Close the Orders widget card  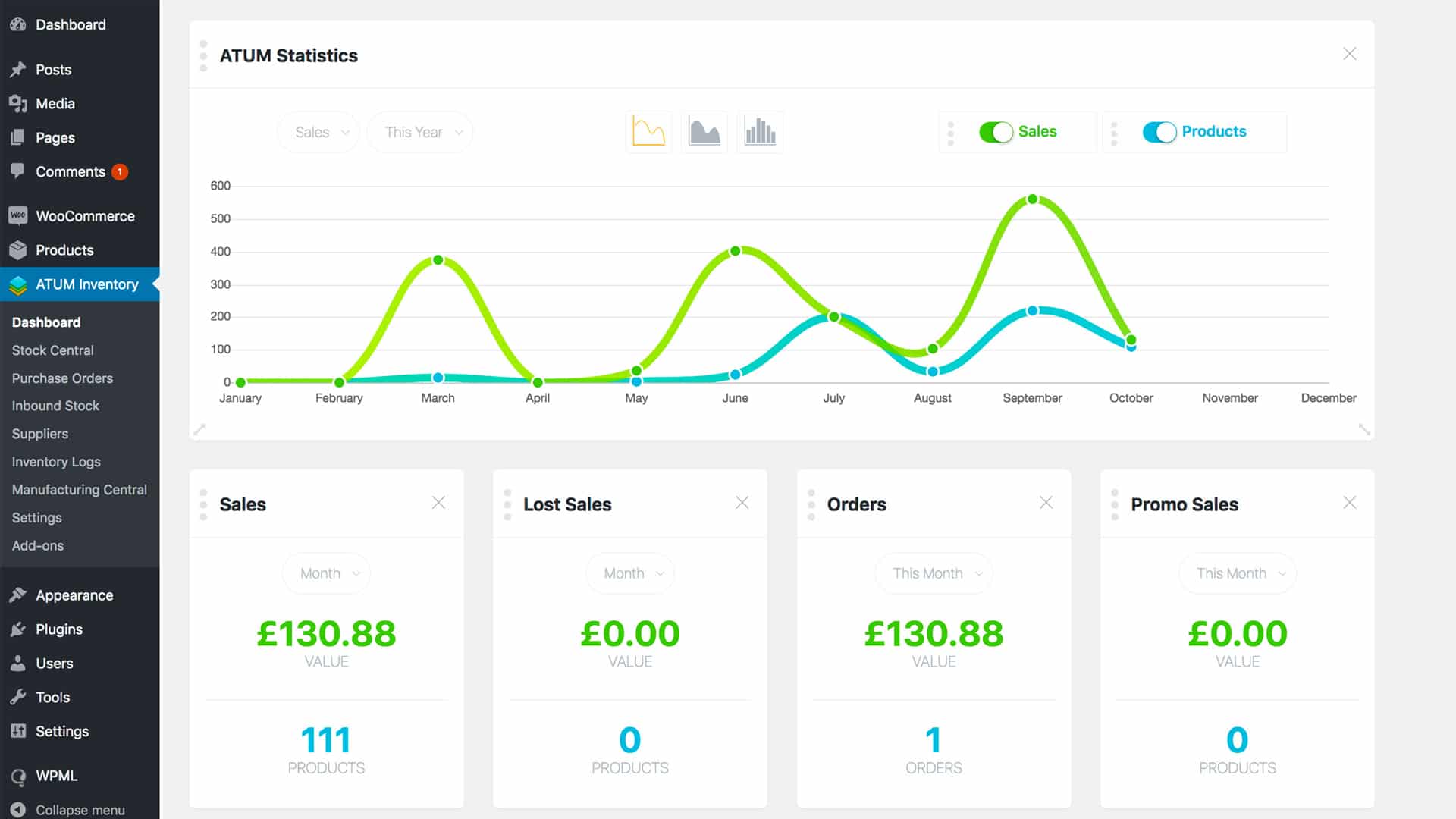coord(1046,503)
